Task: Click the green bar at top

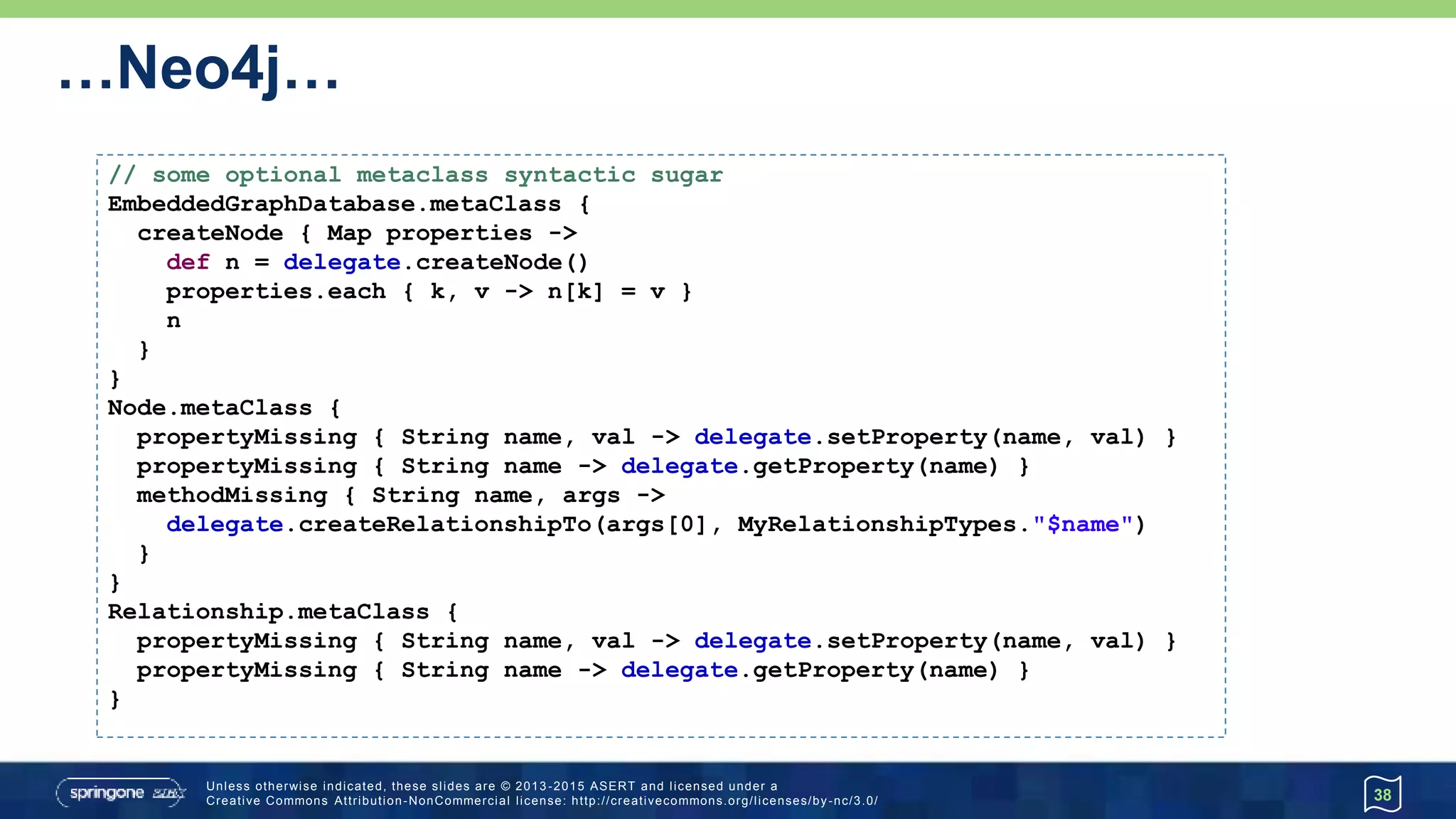Action: (728, 9)
